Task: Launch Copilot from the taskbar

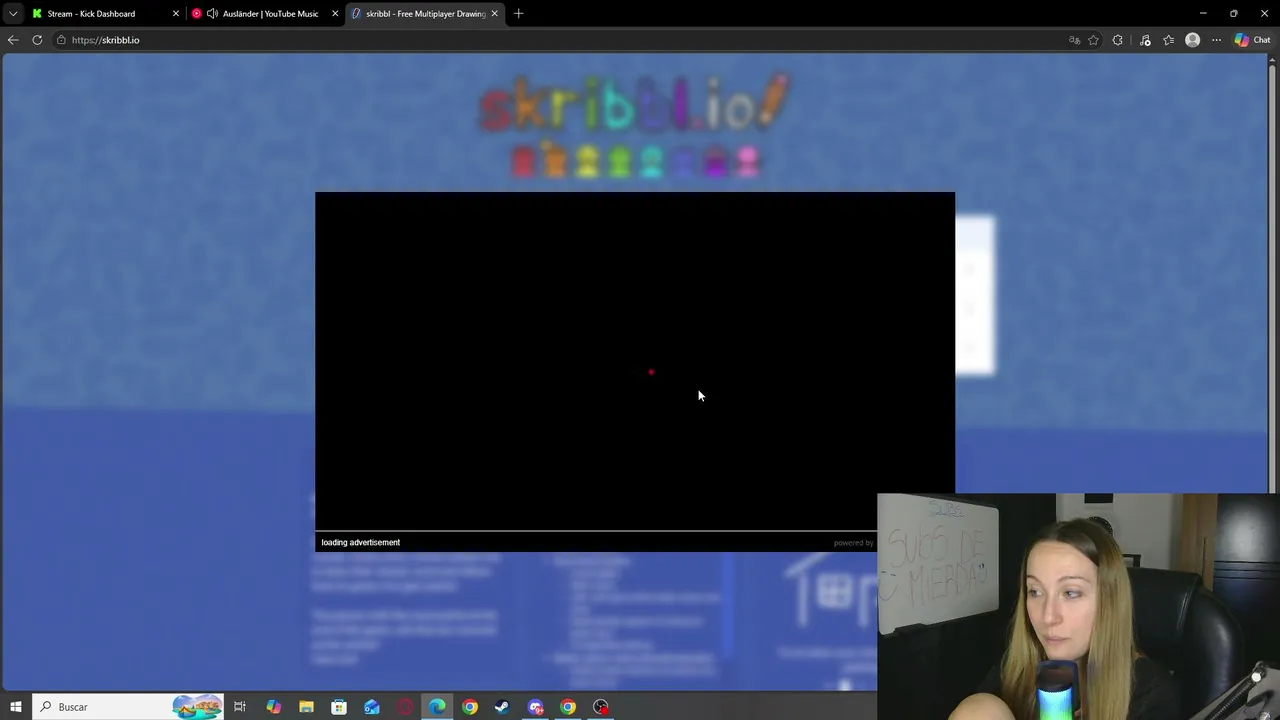Action: (273, 707)
